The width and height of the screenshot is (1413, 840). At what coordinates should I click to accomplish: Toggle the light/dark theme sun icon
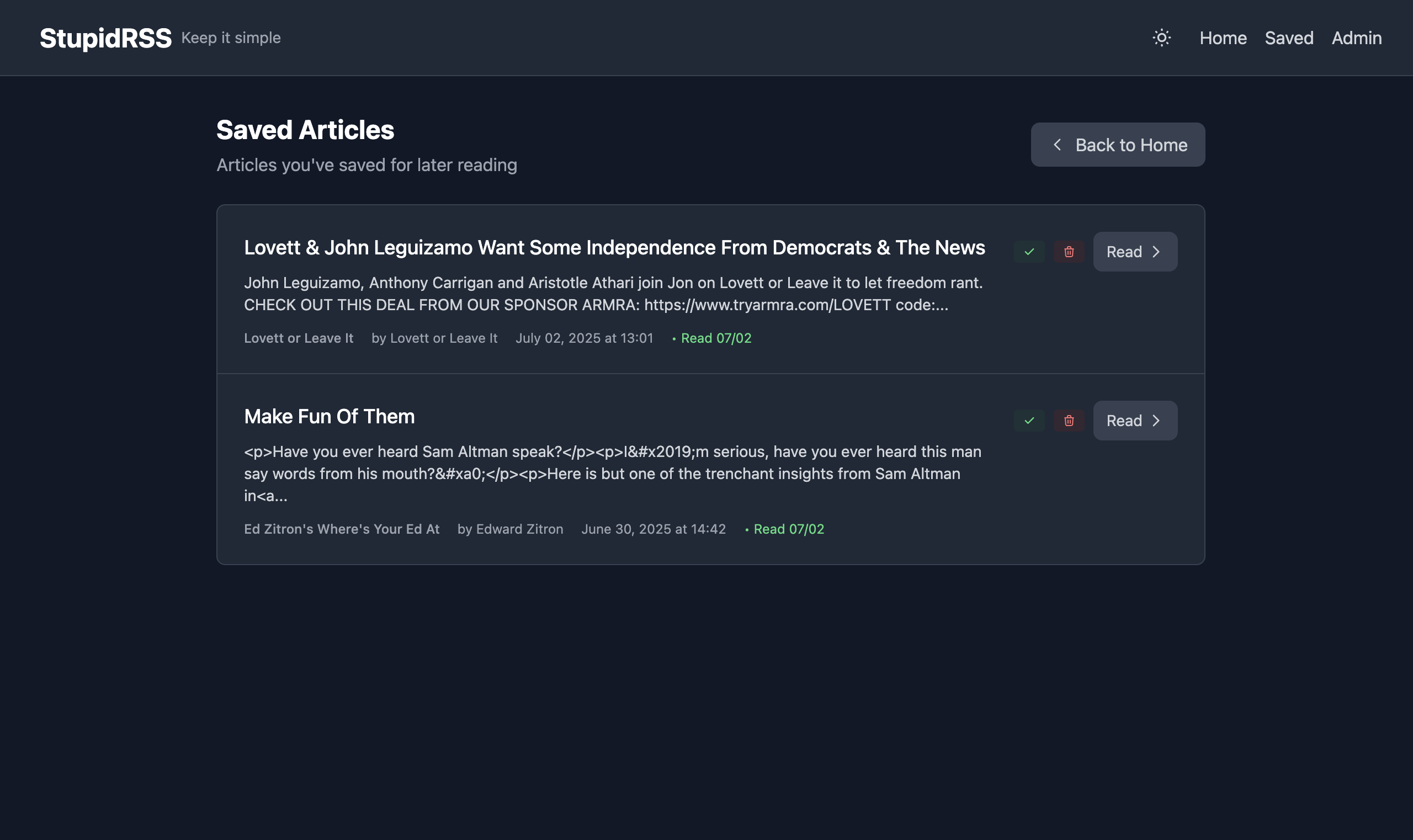1161,38
